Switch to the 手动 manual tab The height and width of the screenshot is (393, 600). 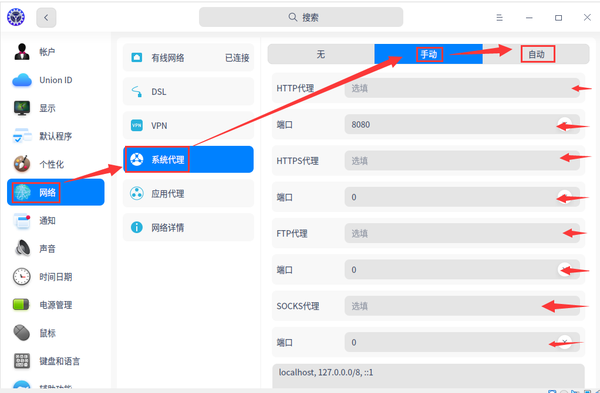pos(429,54)
